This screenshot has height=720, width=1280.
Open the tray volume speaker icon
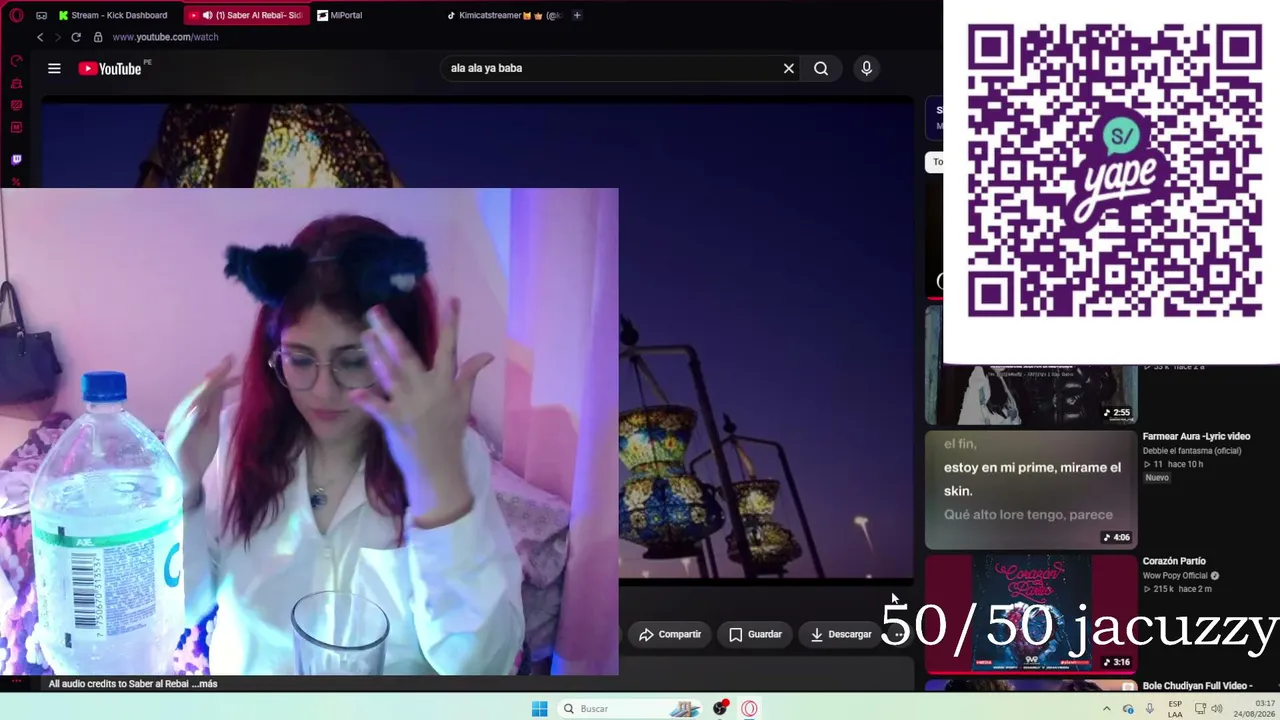pos(1217,708)
